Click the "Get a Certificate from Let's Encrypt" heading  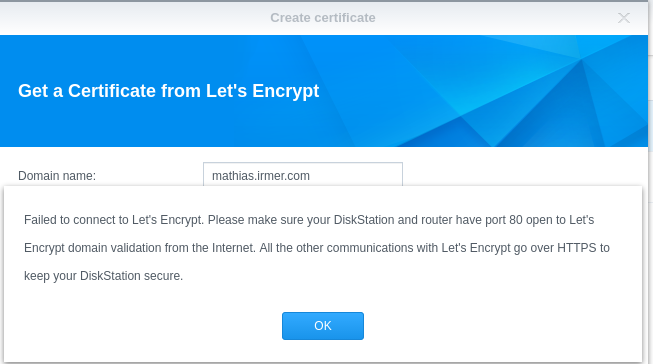[x=168, y=91]
